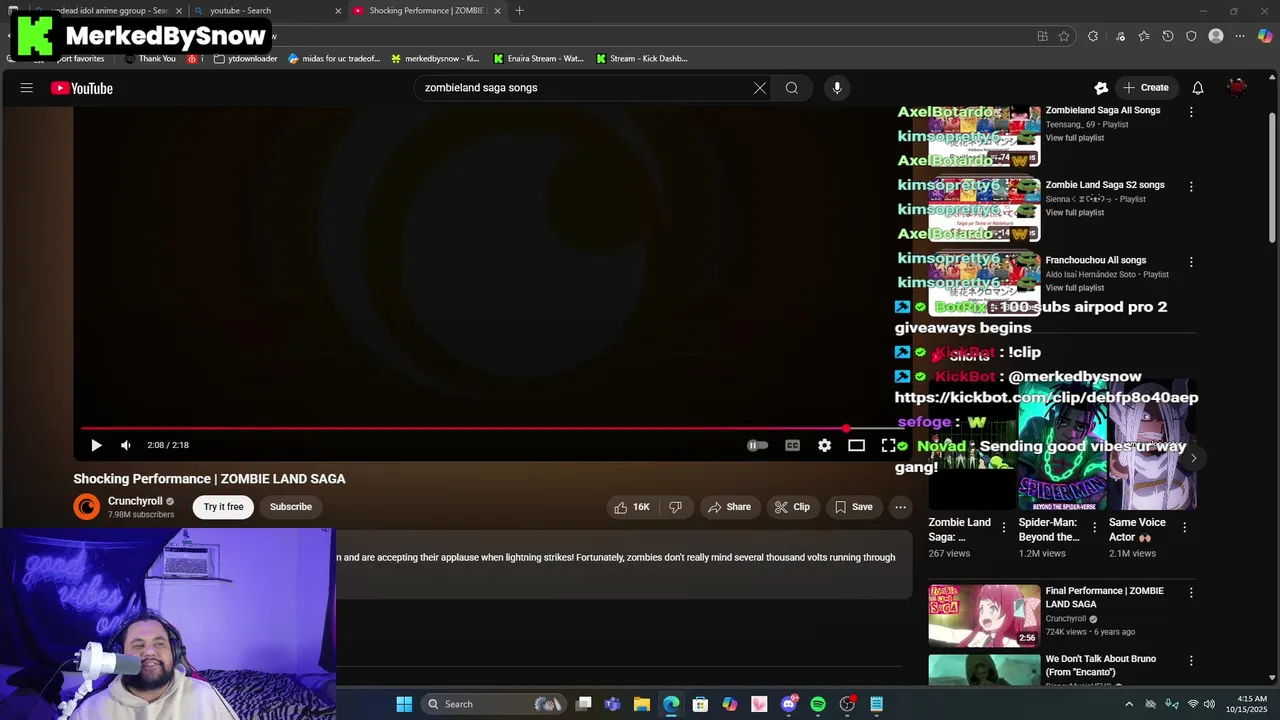
Task: Open options for Zombie Land Sage S2 songs
Action: coord(1191,186)
